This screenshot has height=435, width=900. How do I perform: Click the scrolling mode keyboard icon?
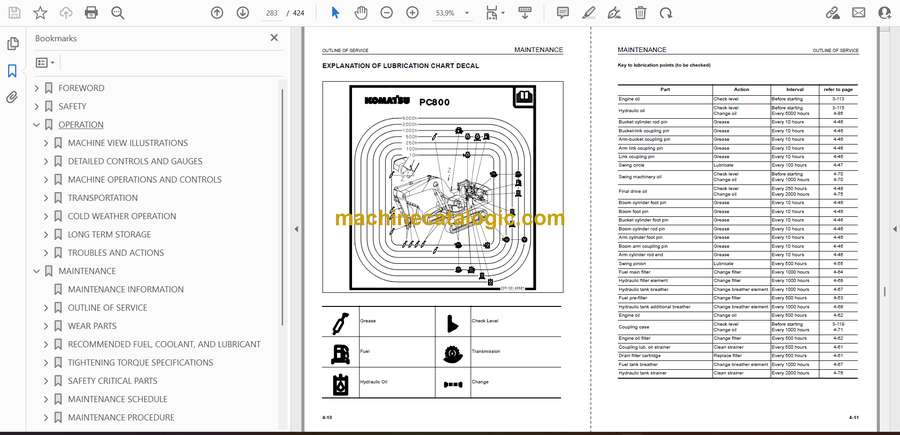click(x=524, y=13)
